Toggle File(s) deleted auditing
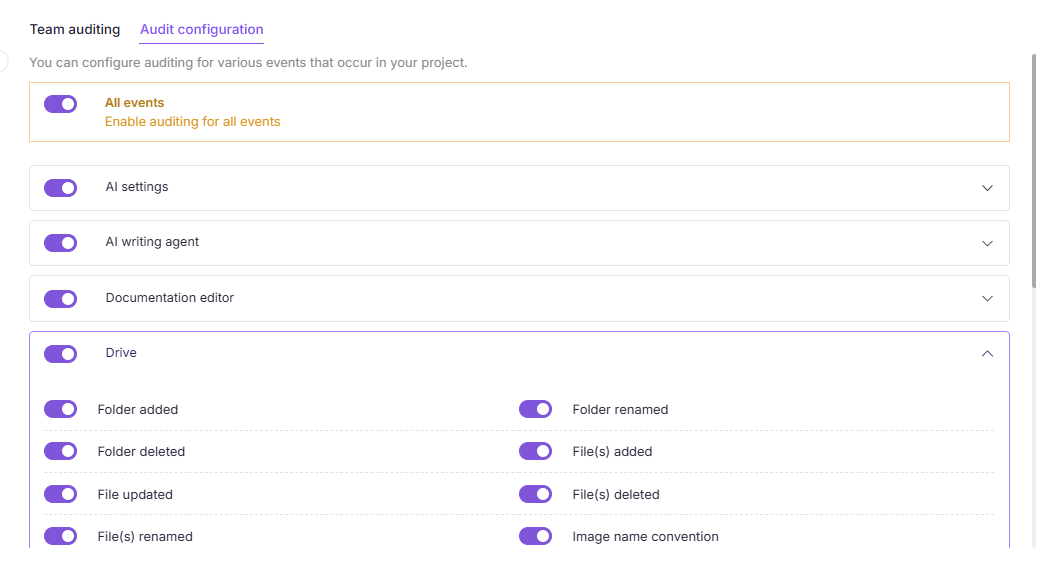Screen dimensions: 1058x563 (536, 494)
